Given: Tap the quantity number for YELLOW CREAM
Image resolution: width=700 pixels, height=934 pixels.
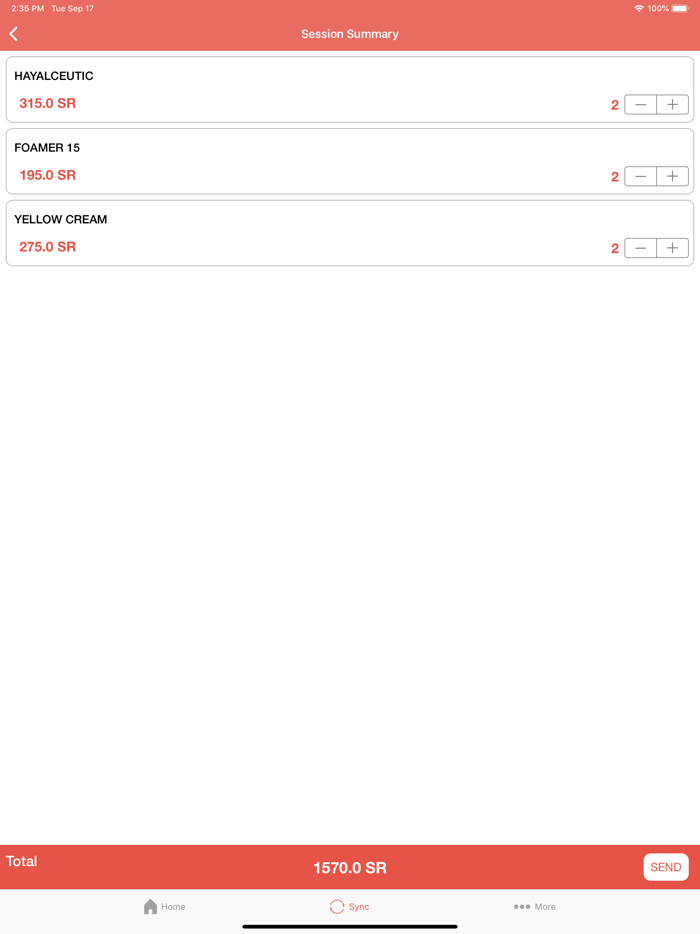Looking at the screenshot, I should pos(615,248).
